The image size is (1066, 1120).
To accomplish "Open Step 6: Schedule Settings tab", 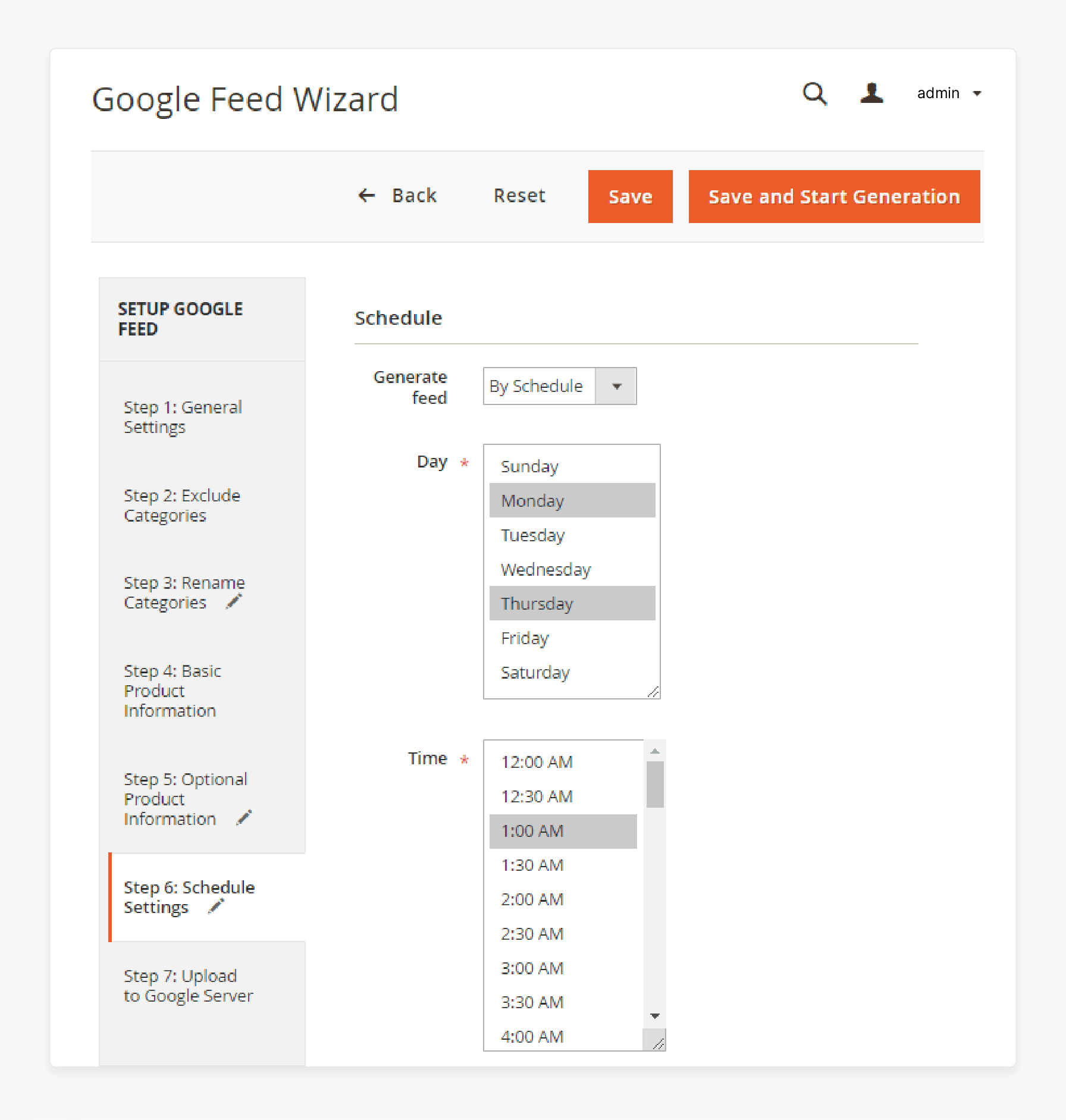I will coord(207,897).
